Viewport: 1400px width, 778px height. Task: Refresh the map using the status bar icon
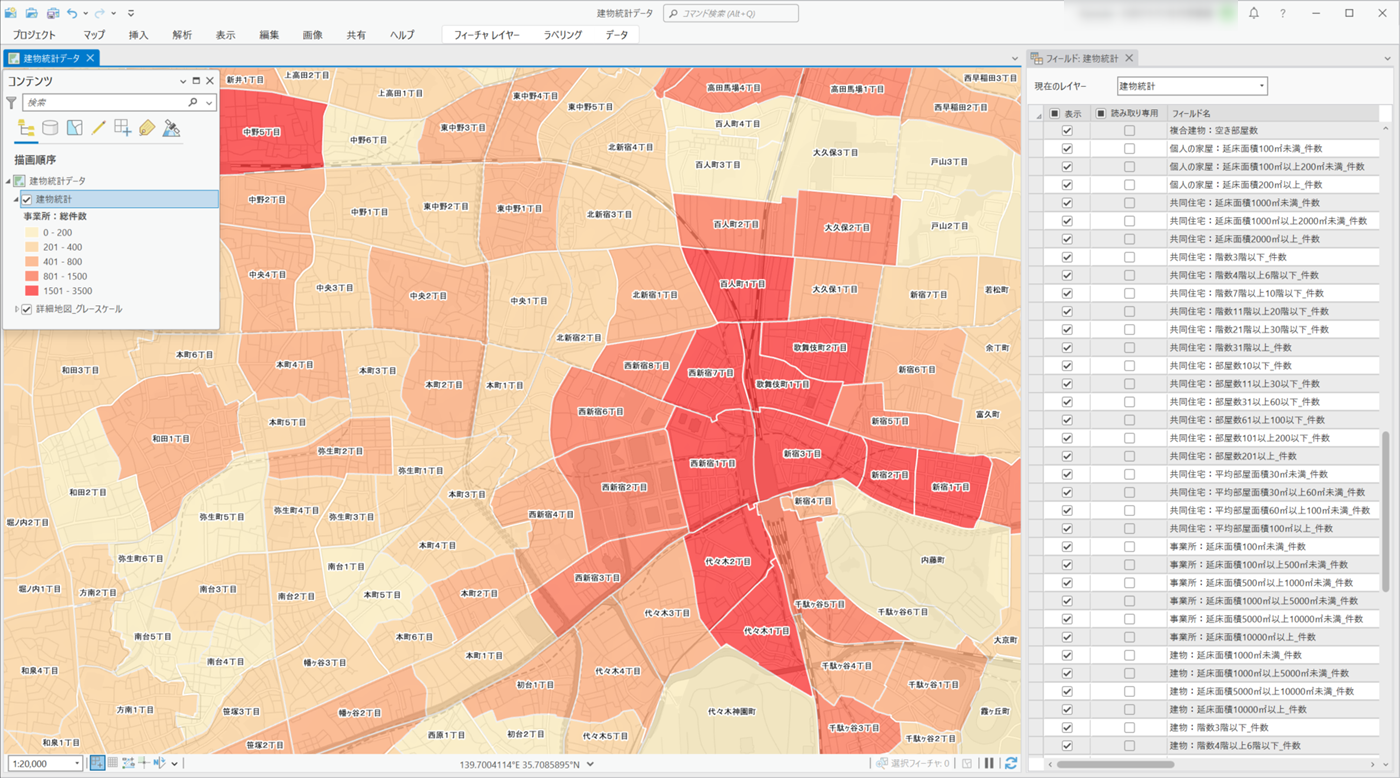[x=1011, y=763]
